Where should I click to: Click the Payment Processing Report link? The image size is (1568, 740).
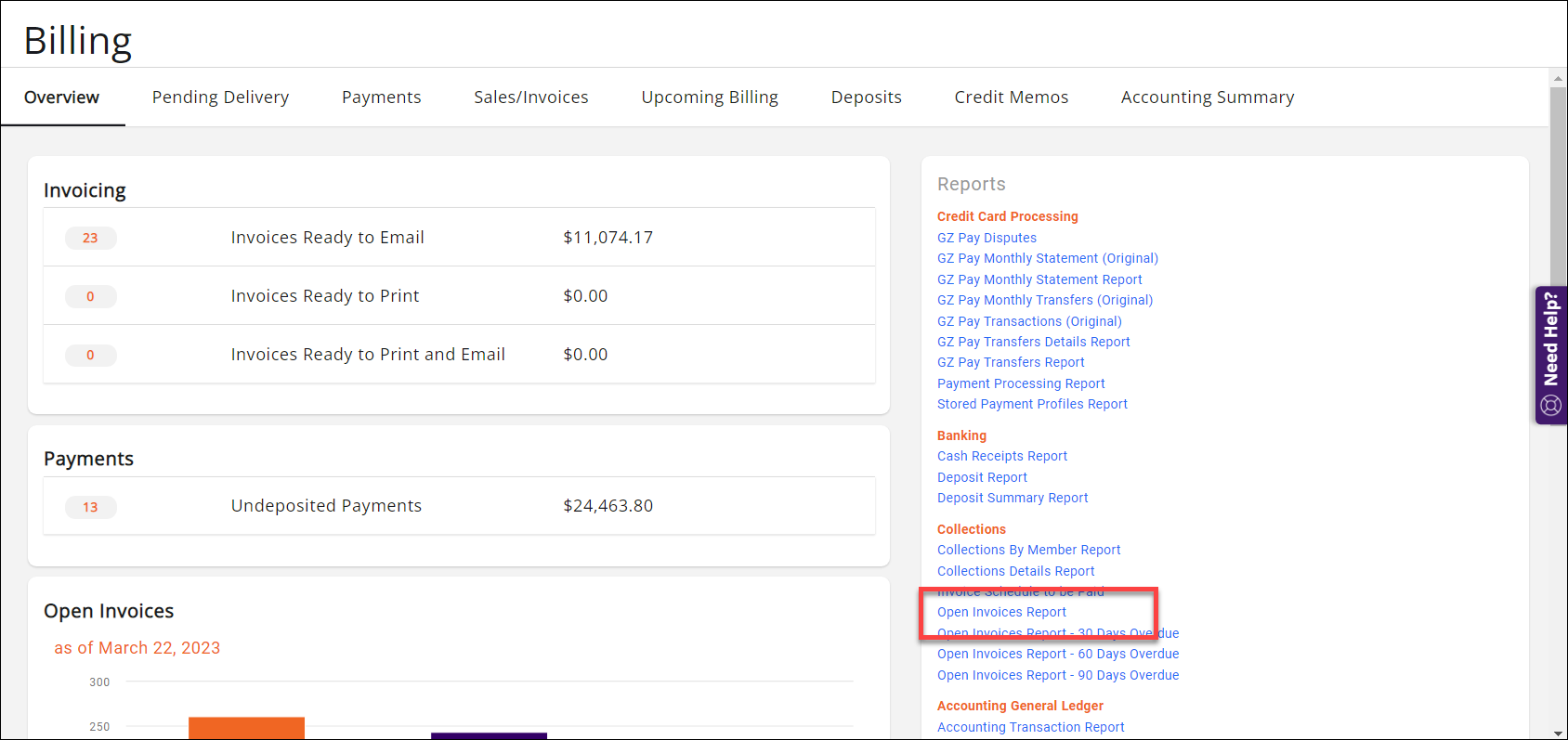pos(1021,383)
